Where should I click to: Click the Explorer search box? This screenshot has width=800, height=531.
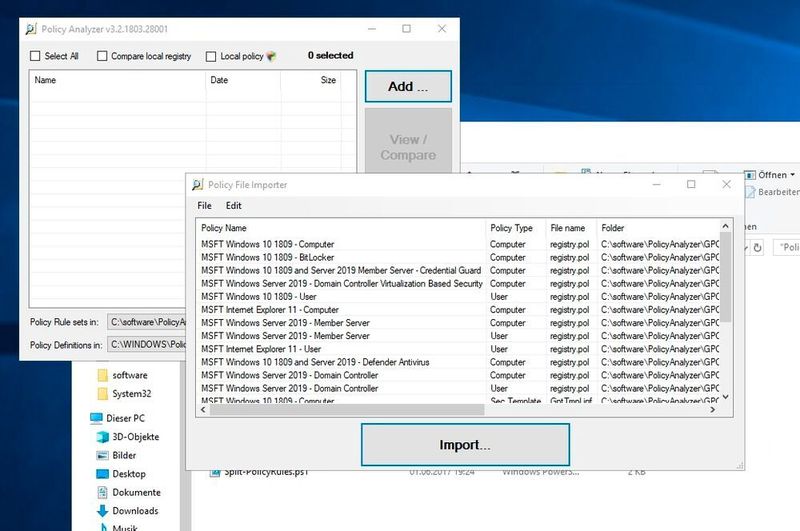pos(787,247)
